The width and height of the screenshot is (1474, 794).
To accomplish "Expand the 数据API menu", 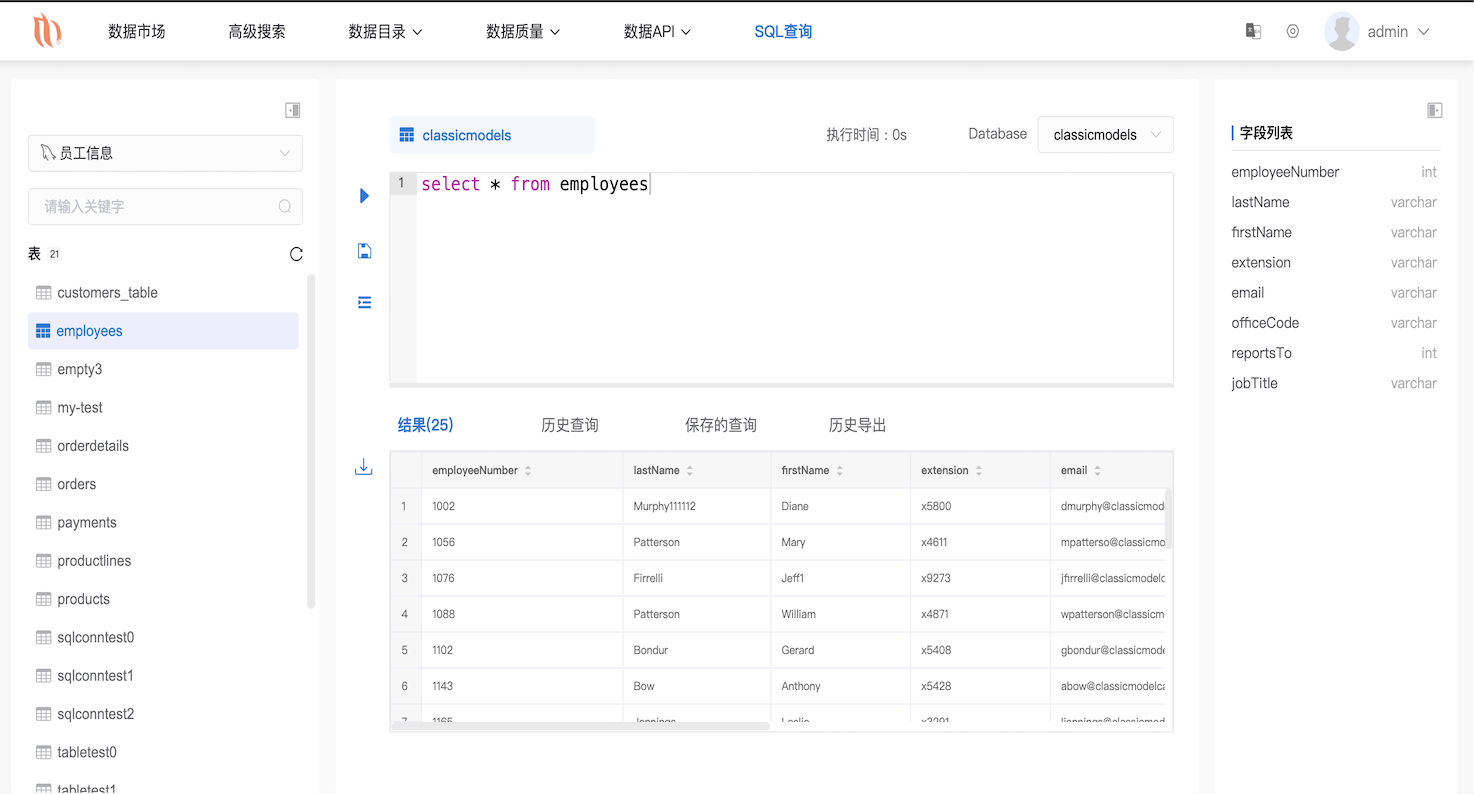I will [657, 32].
